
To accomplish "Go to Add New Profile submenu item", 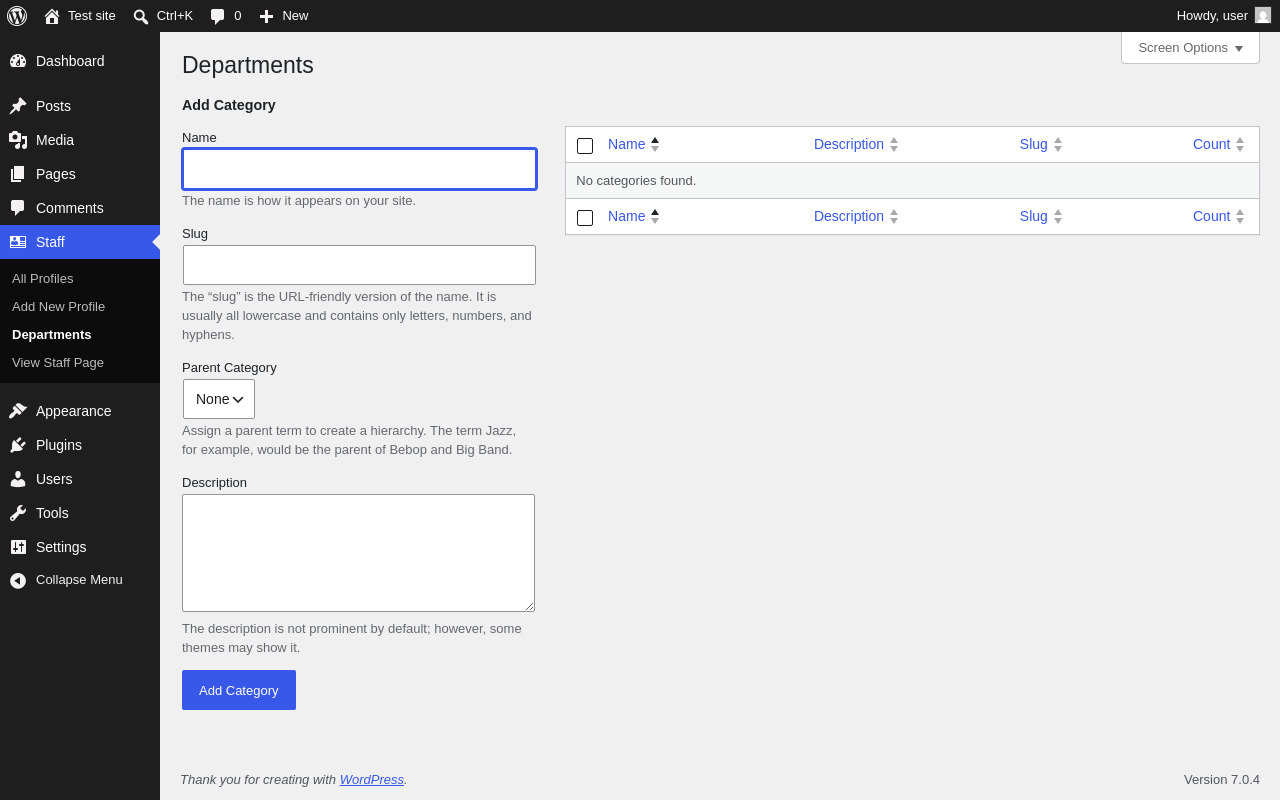I will tap(59, 306).
